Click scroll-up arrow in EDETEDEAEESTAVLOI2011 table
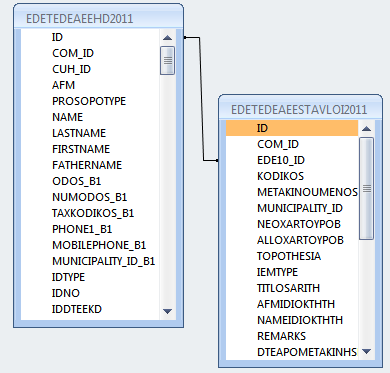Image resolution: width=390 pixels, height=373 pixels. (x=367, y=129)
